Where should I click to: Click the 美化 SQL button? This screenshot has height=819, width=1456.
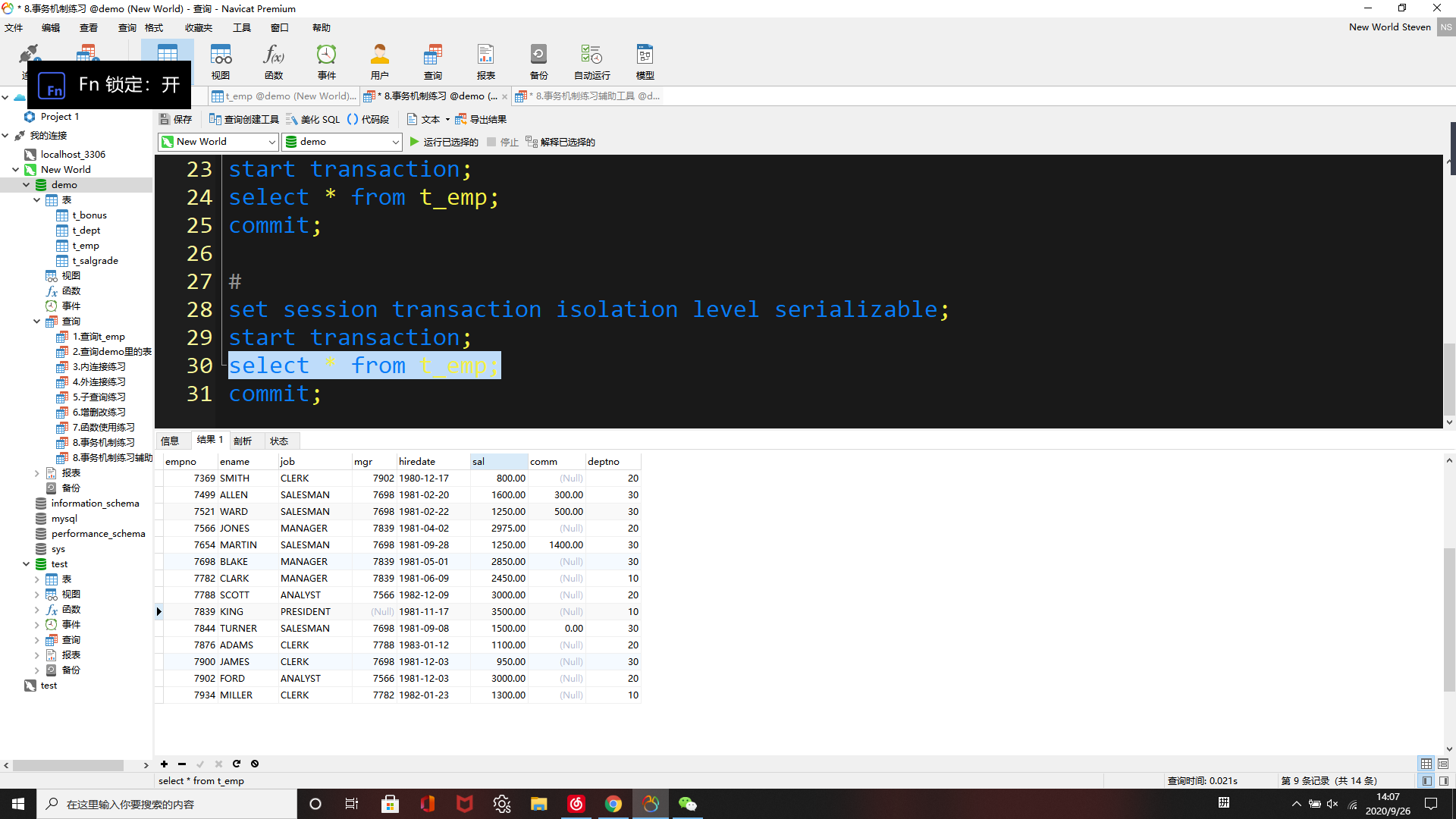click(x=312, y=119)
